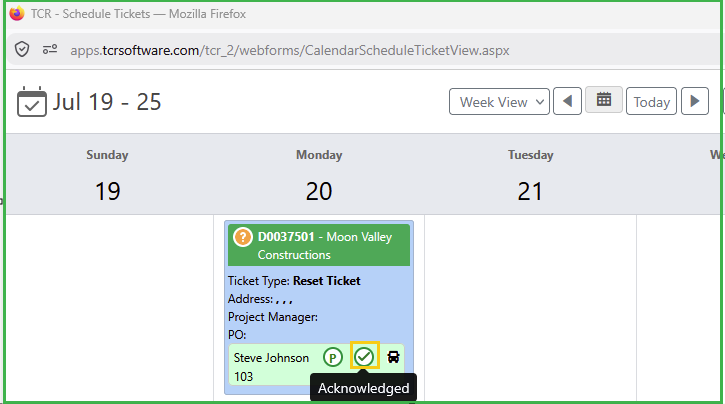The image size is (725, 404).
Task: Open the calendar date picker icon
Action: [603, 99]
